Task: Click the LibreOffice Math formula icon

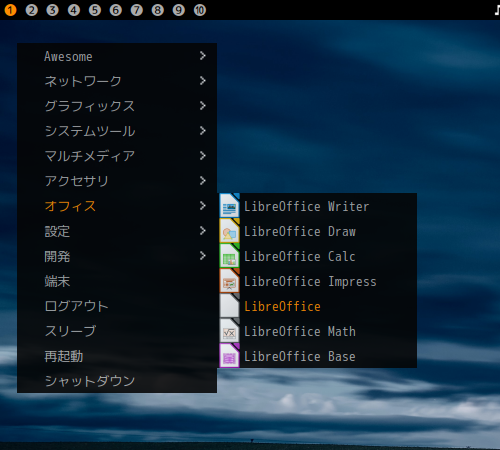Action: [229, 331]
